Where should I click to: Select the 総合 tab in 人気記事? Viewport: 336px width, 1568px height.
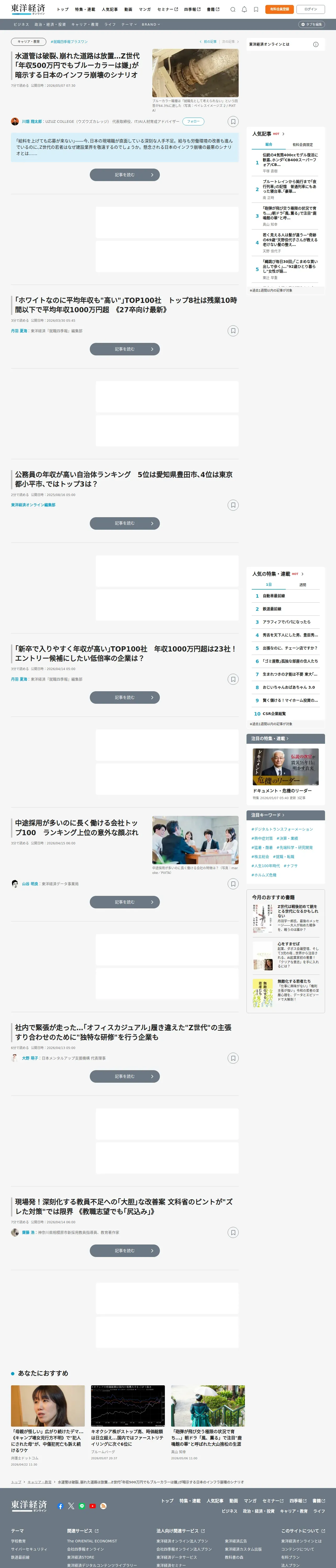(x=269, y=144)
